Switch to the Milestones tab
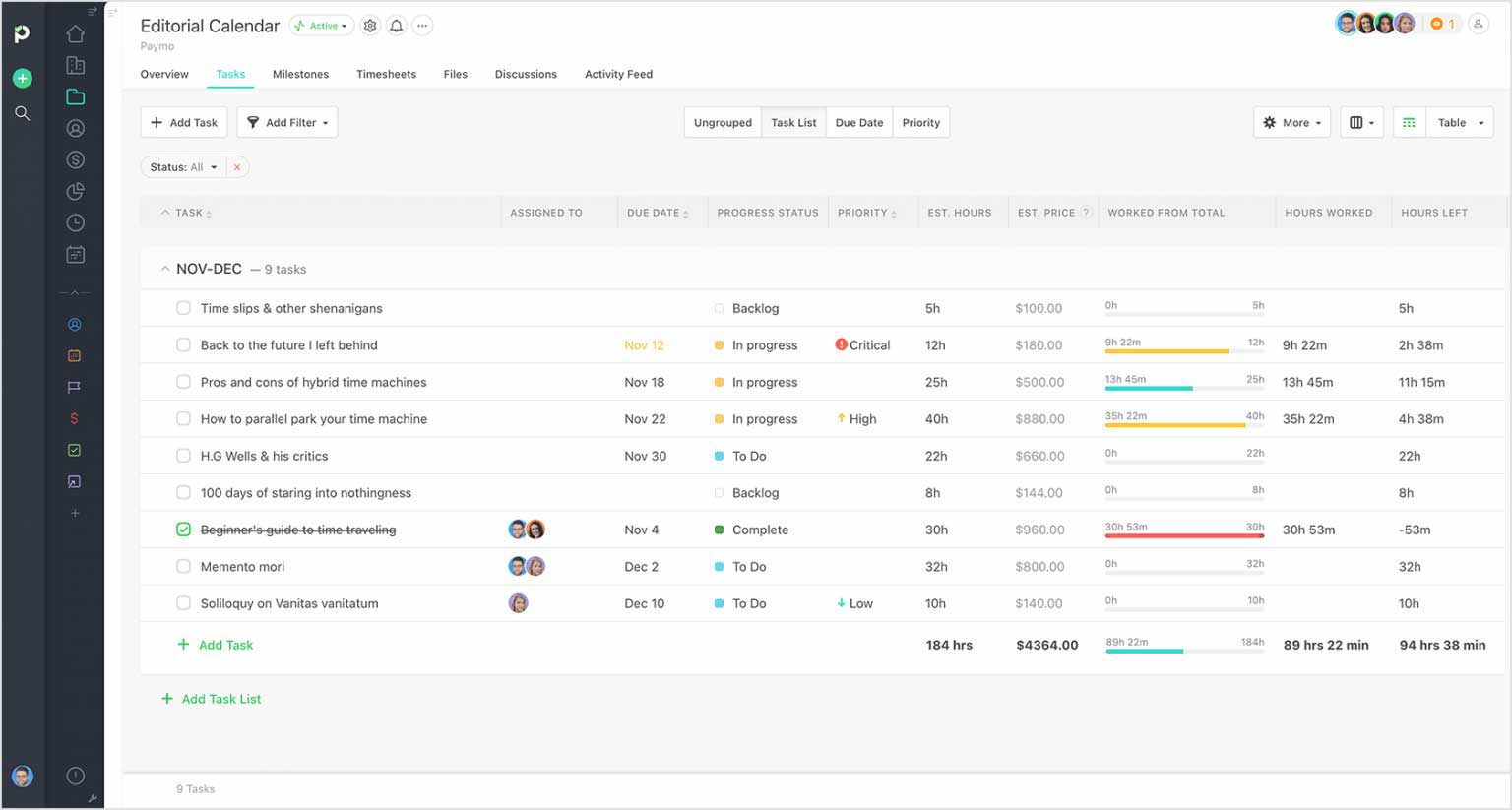1512x810 pixels. 300,74
